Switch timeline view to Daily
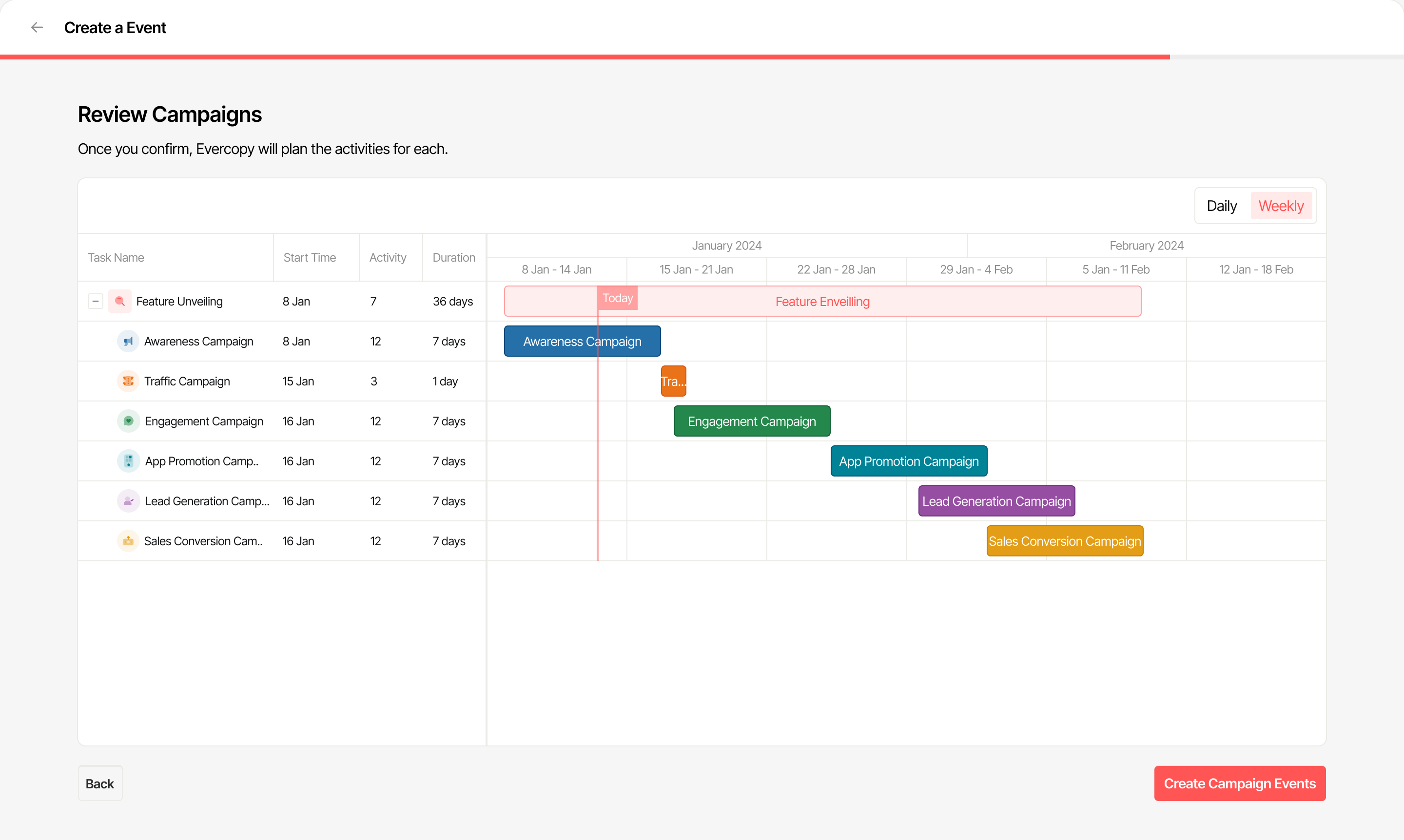 click(x=1222, y=206)
